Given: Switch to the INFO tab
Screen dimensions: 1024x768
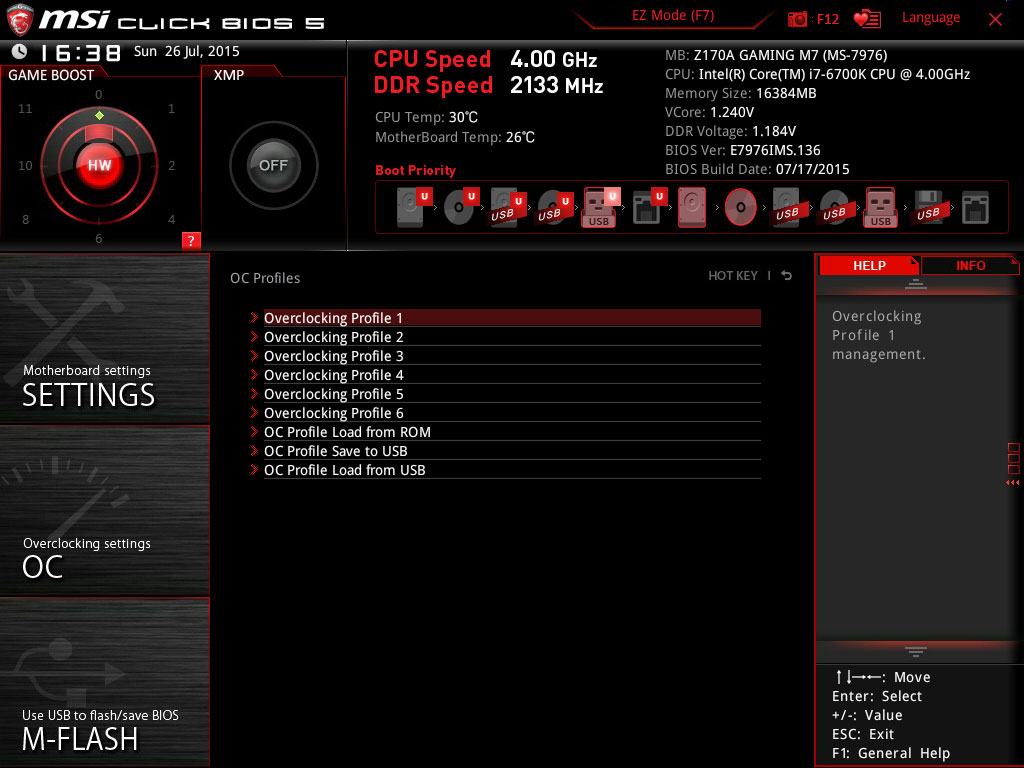Looking at the screenshot, I should tap(970, 265).
